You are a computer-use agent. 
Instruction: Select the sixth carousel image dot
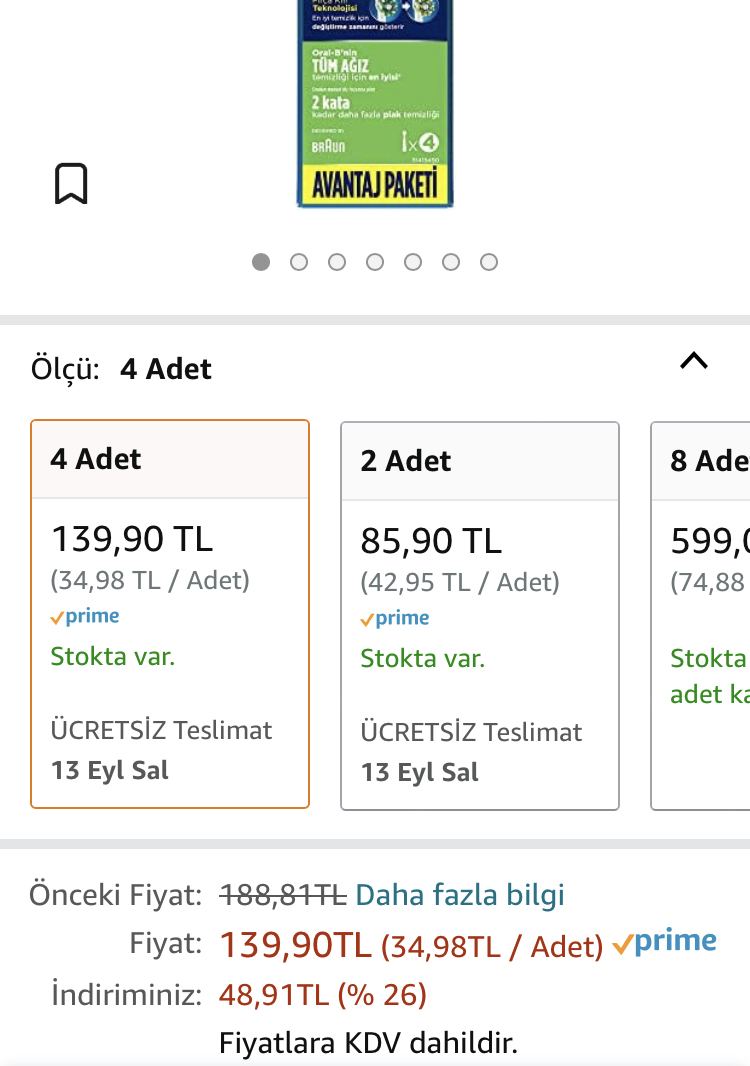click(451, 262)
